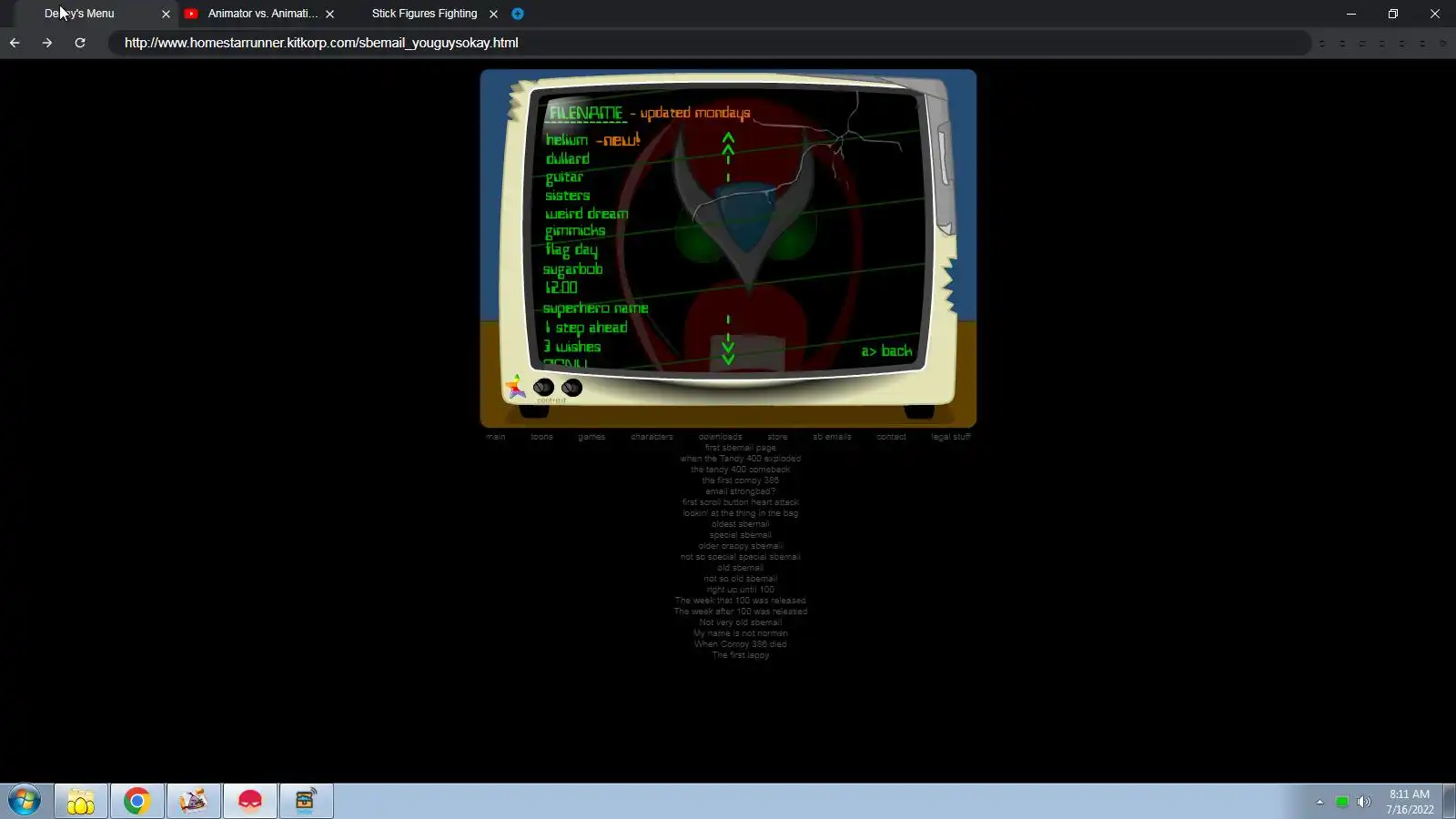Open the 'weird dream' email
This screenshot has width=1456, height=819.
coord(587,214)
